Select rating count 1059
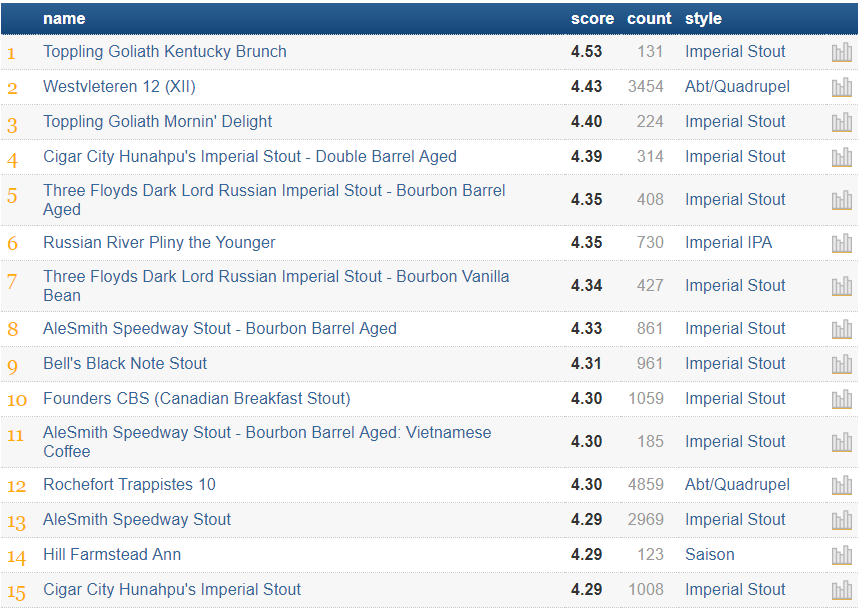The image size is (866, 611). pos(646,399)
